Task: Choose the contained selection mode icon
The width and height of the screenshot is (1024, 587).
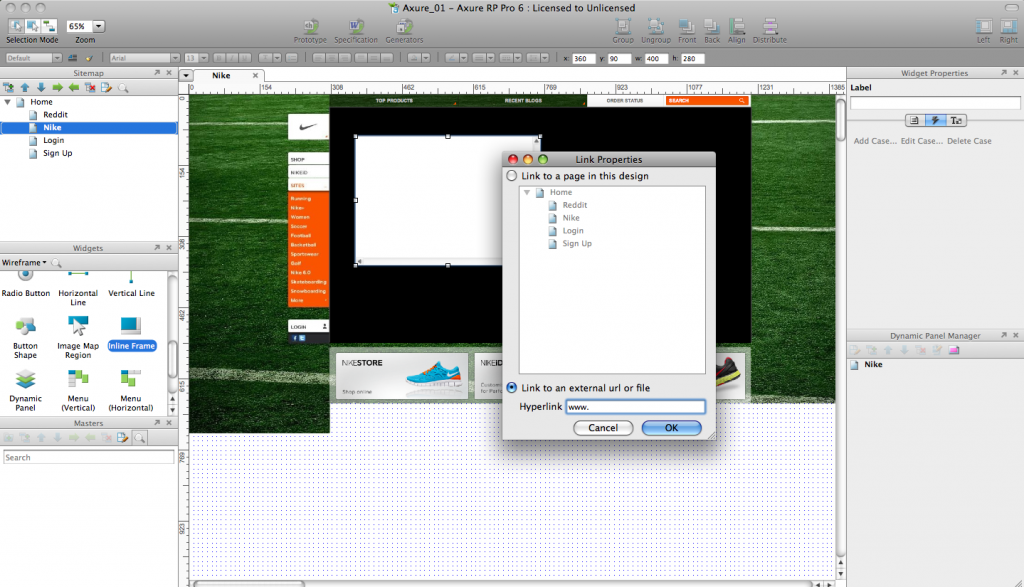Action: coord(32,26)
